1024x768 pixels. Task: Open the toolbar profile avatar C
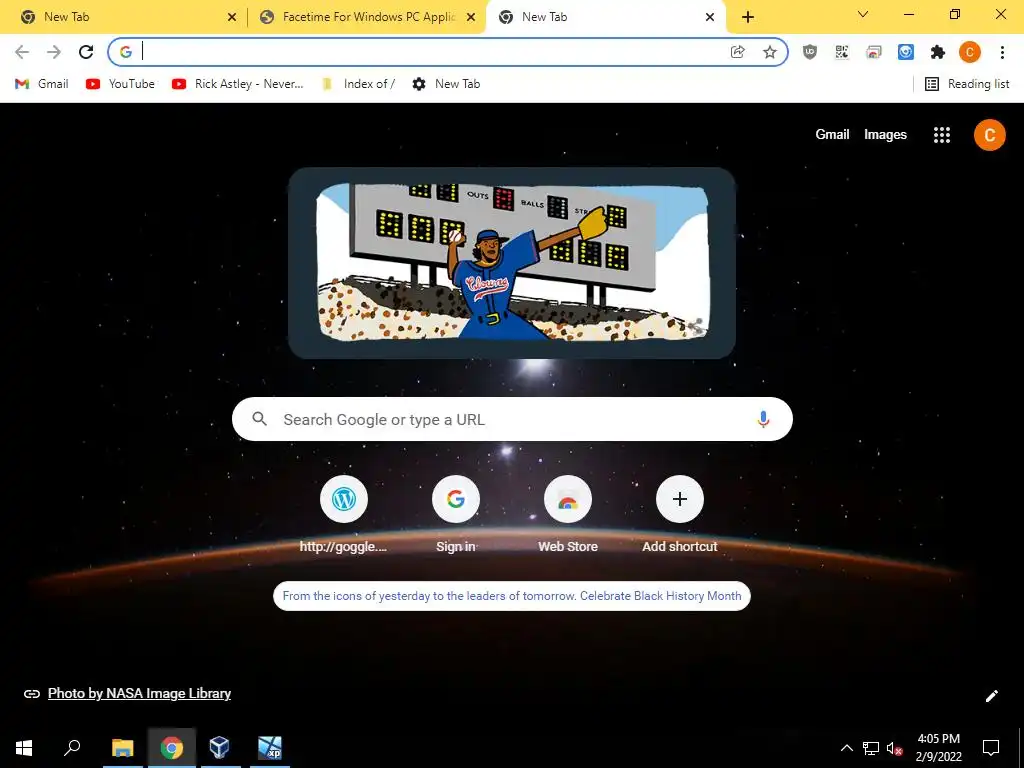[x=970, y=52]
